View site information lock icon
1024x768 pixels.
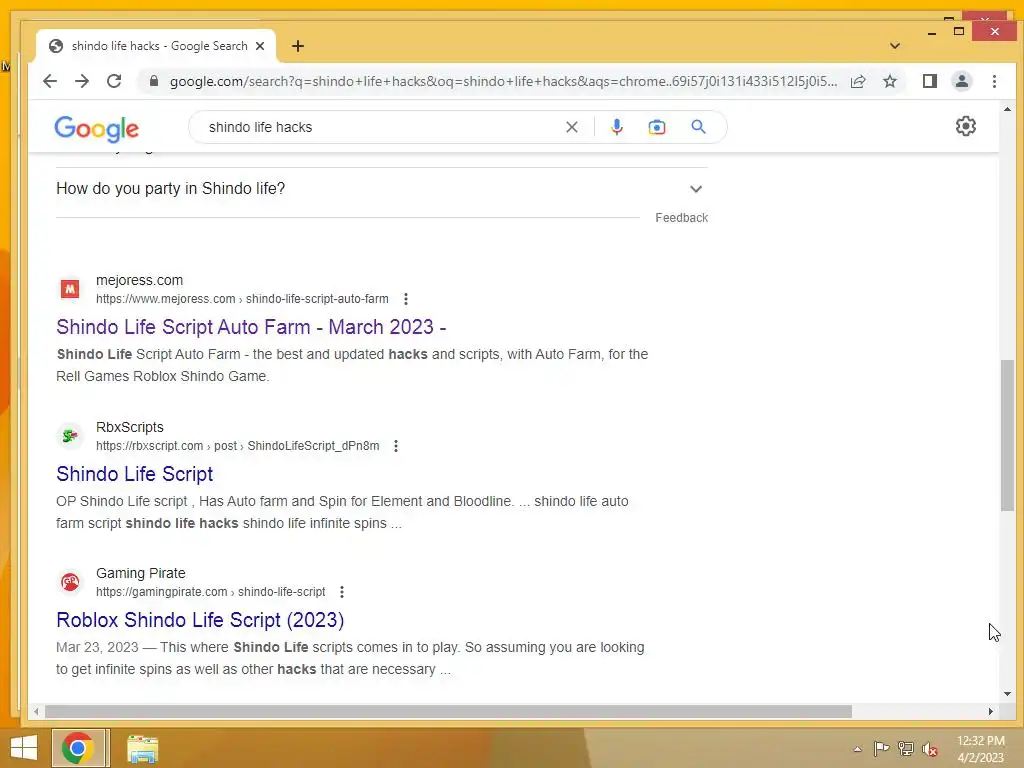point(154,81)
